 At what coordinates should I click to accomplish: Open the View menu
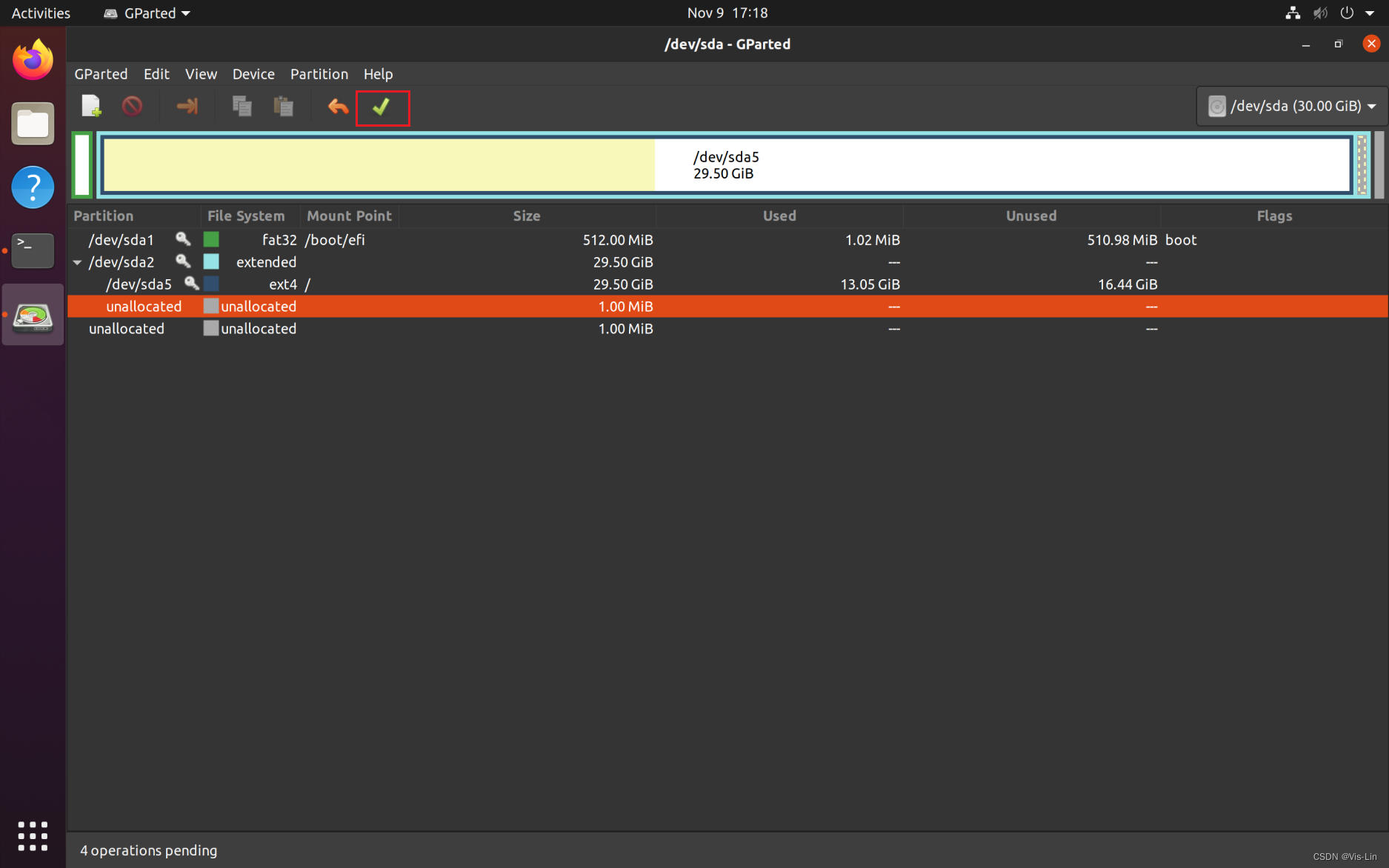(201, 74)
